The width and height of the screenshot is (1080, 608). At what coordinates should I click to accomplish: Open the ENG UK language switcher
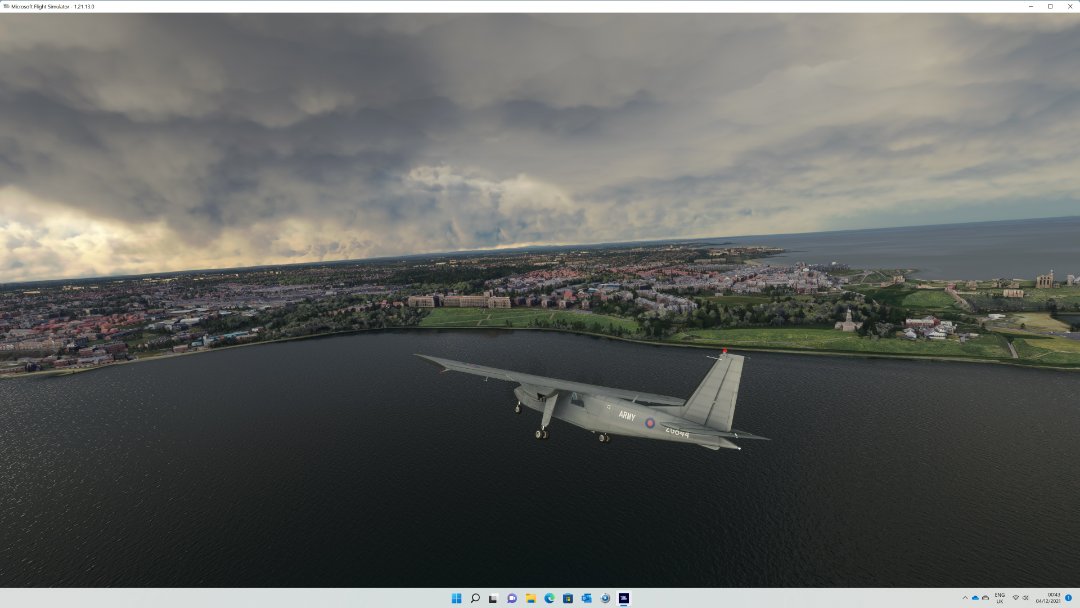pos(999,598)
